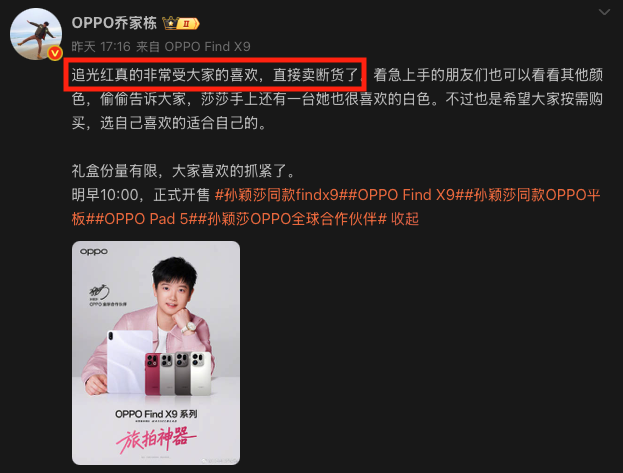Click the white tablet in the poster
The height and width of the screenshot is (473, 623).
(x=127, y=361)
